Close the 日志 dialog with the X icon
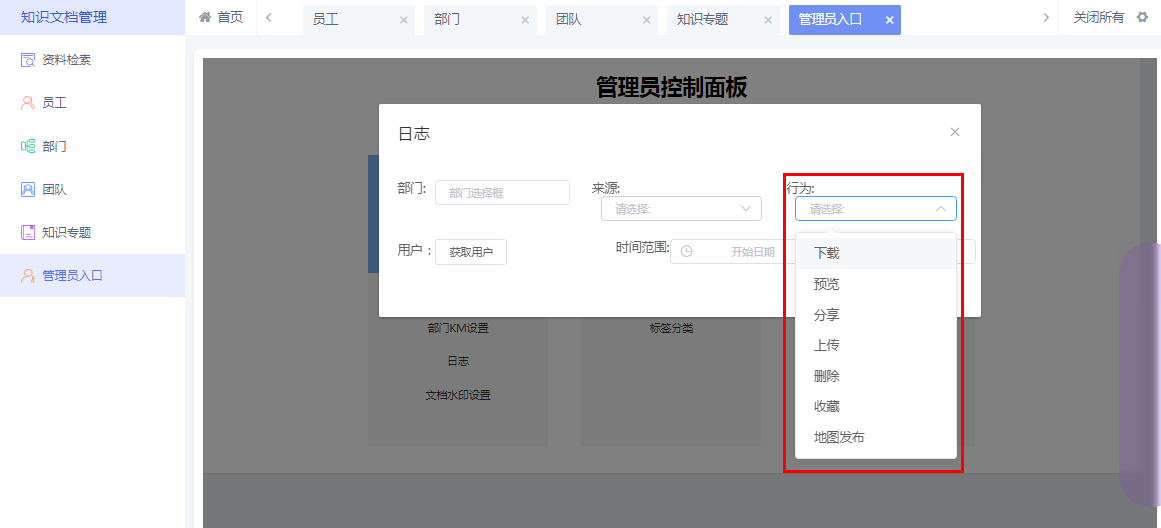Viewport: 1161px width, 528px height. (x=954, y=132)
